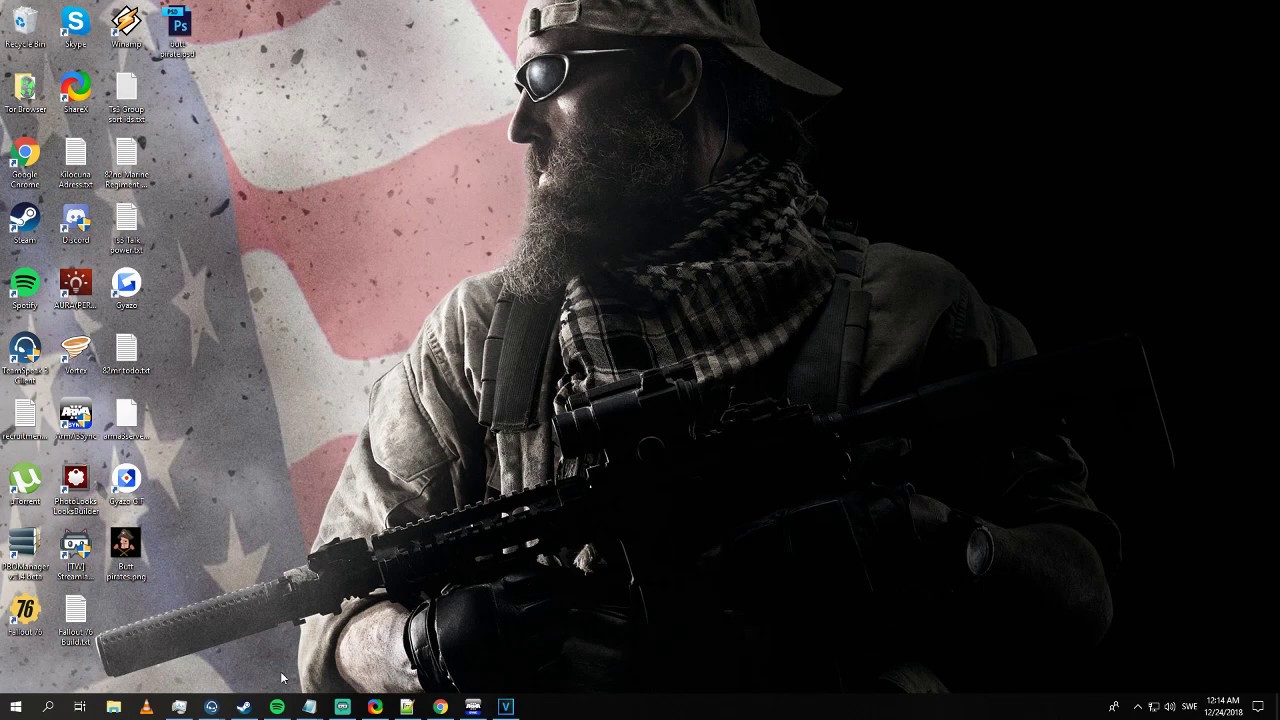Select the Ts3 Group sort ids.txt file
This screenshot has width=1280, height=720.
(126, 98)
